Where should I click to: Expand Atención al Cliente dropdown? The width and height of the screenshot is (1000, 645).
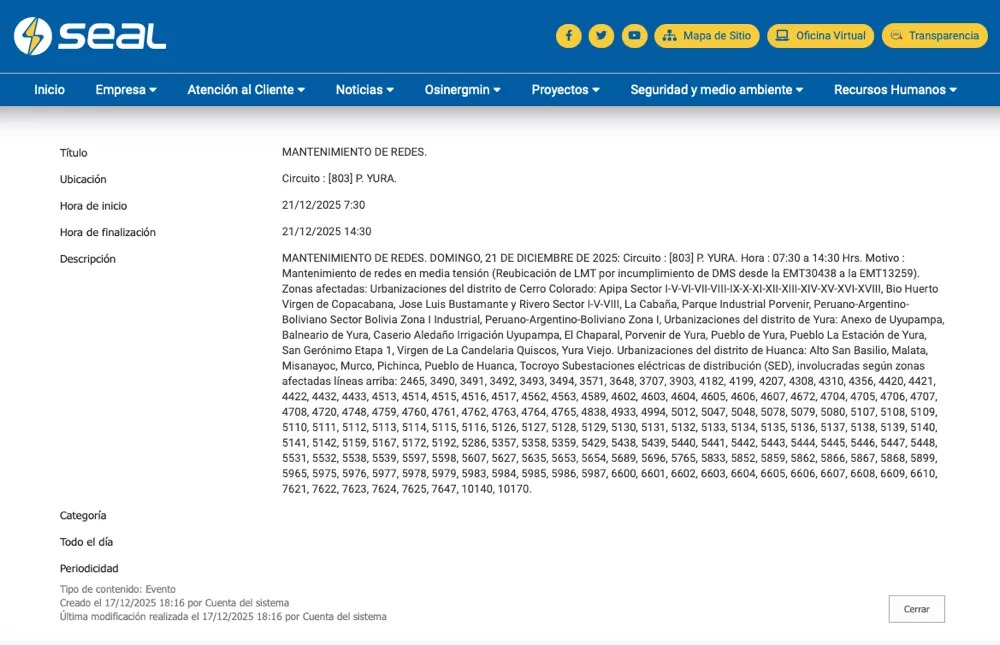pyautogui.click(x=246, y=90)
